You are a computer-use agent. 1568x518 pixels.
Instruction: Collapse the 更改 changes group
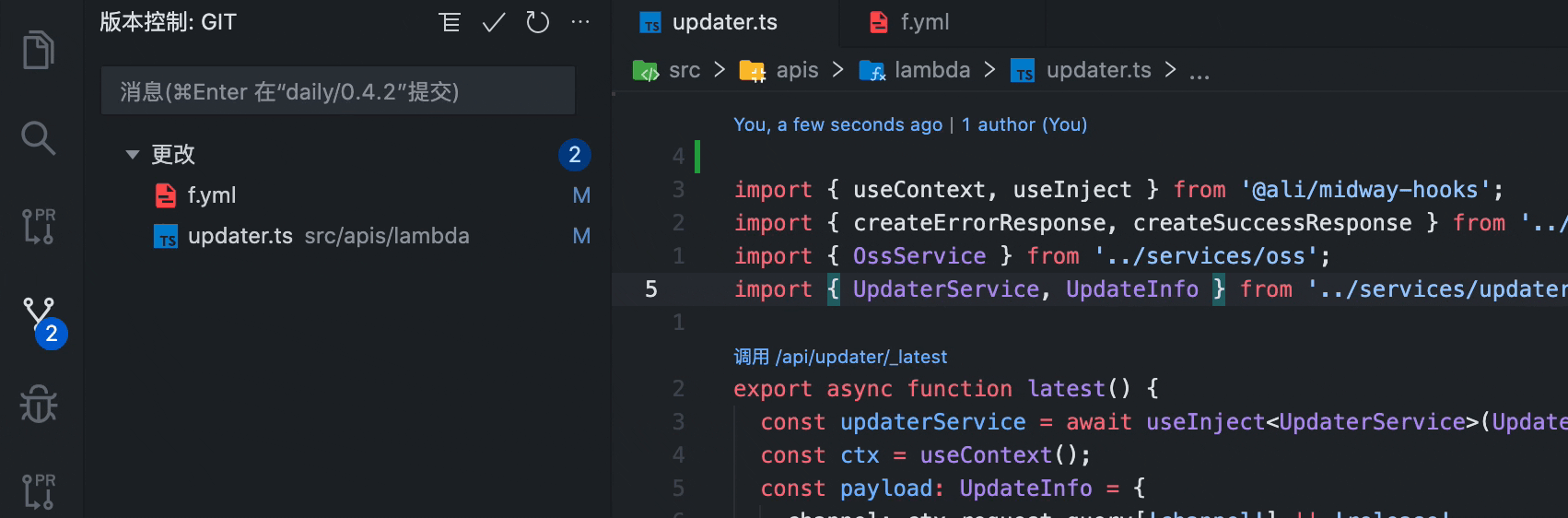133,155
